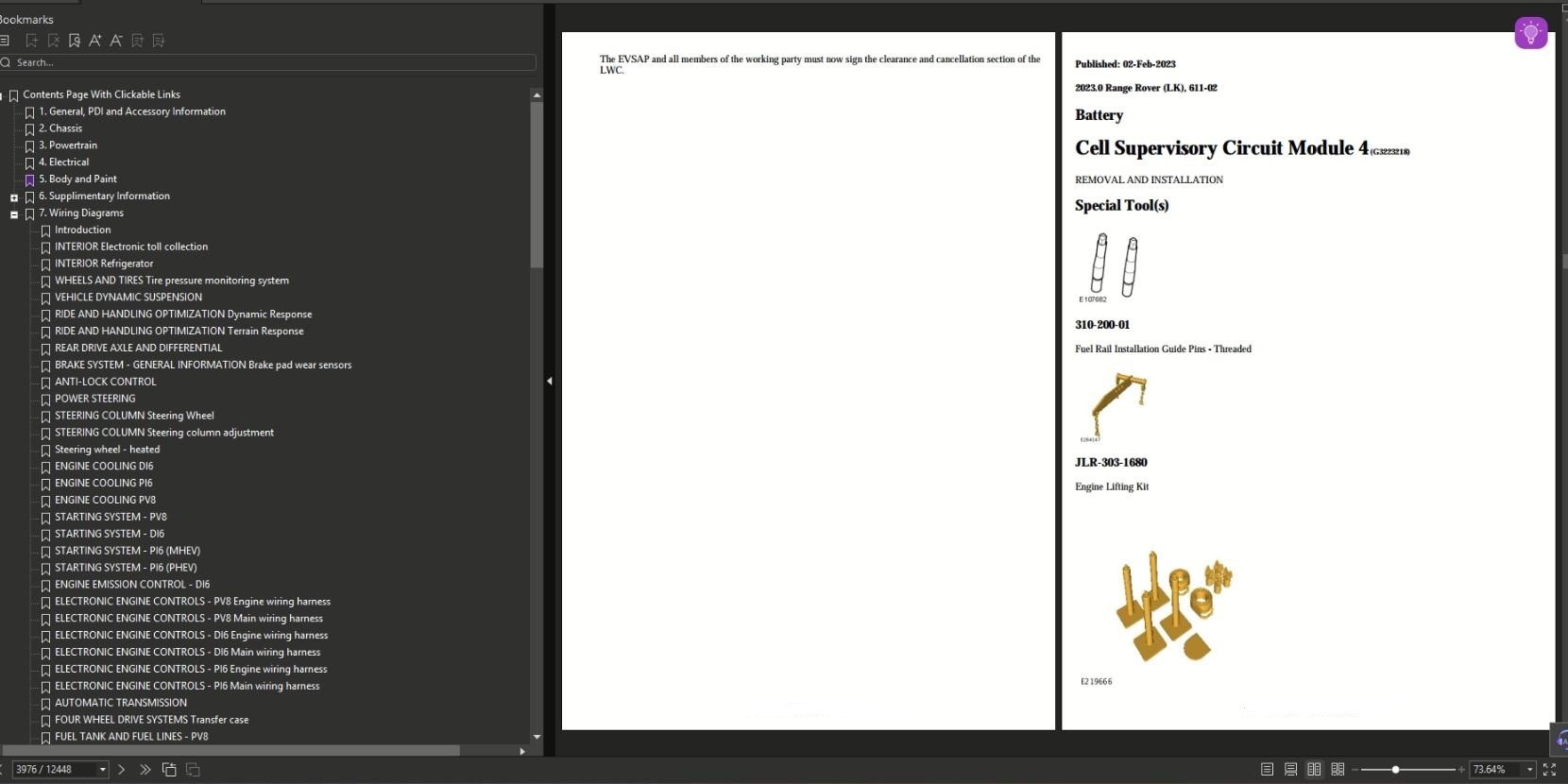The width and height of the screenshot is (1568, 784).
Task: Click the go to previous view icon
Action: [169, 770]
